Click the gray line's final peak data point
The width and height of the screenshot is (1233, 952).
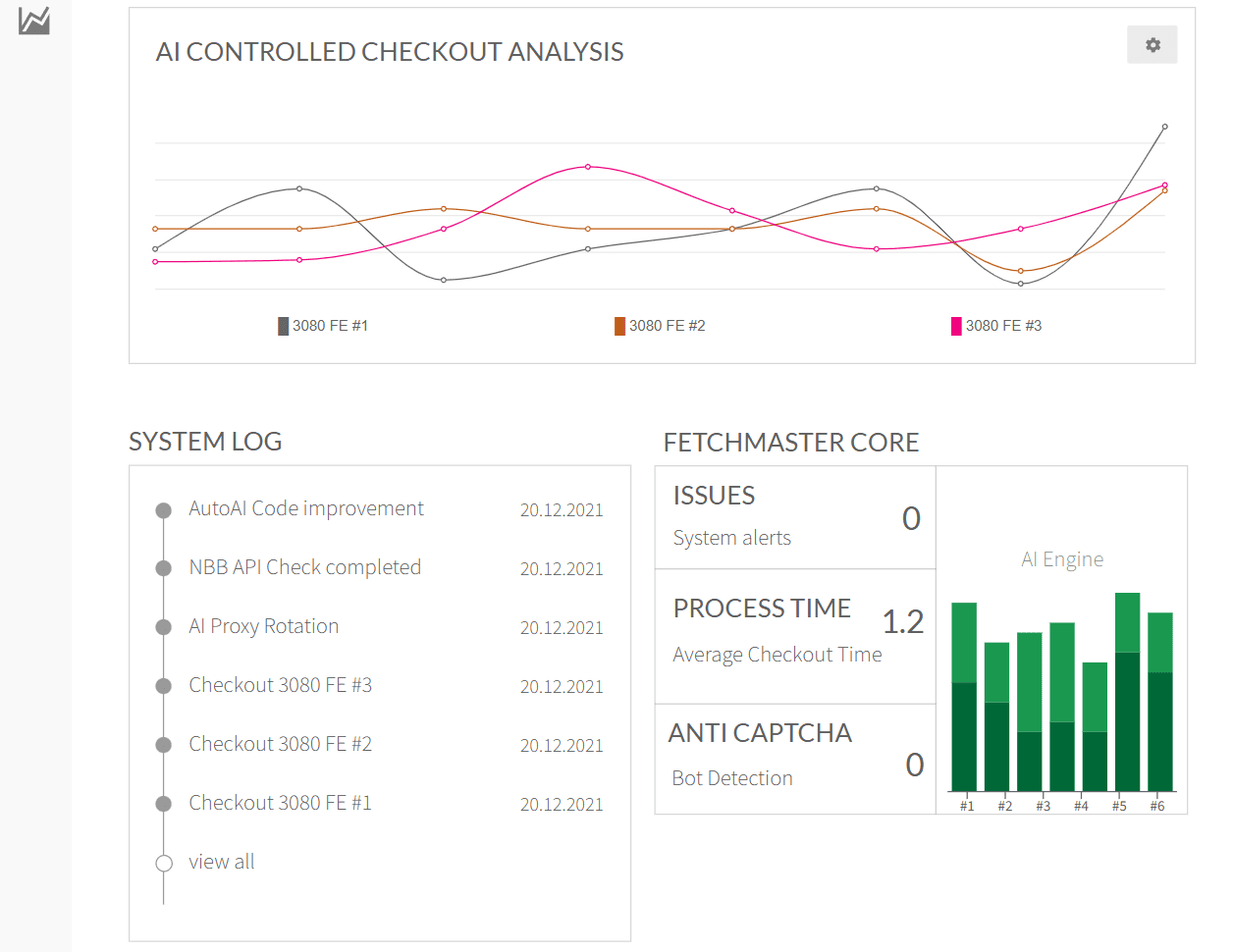click(1165, 127)
